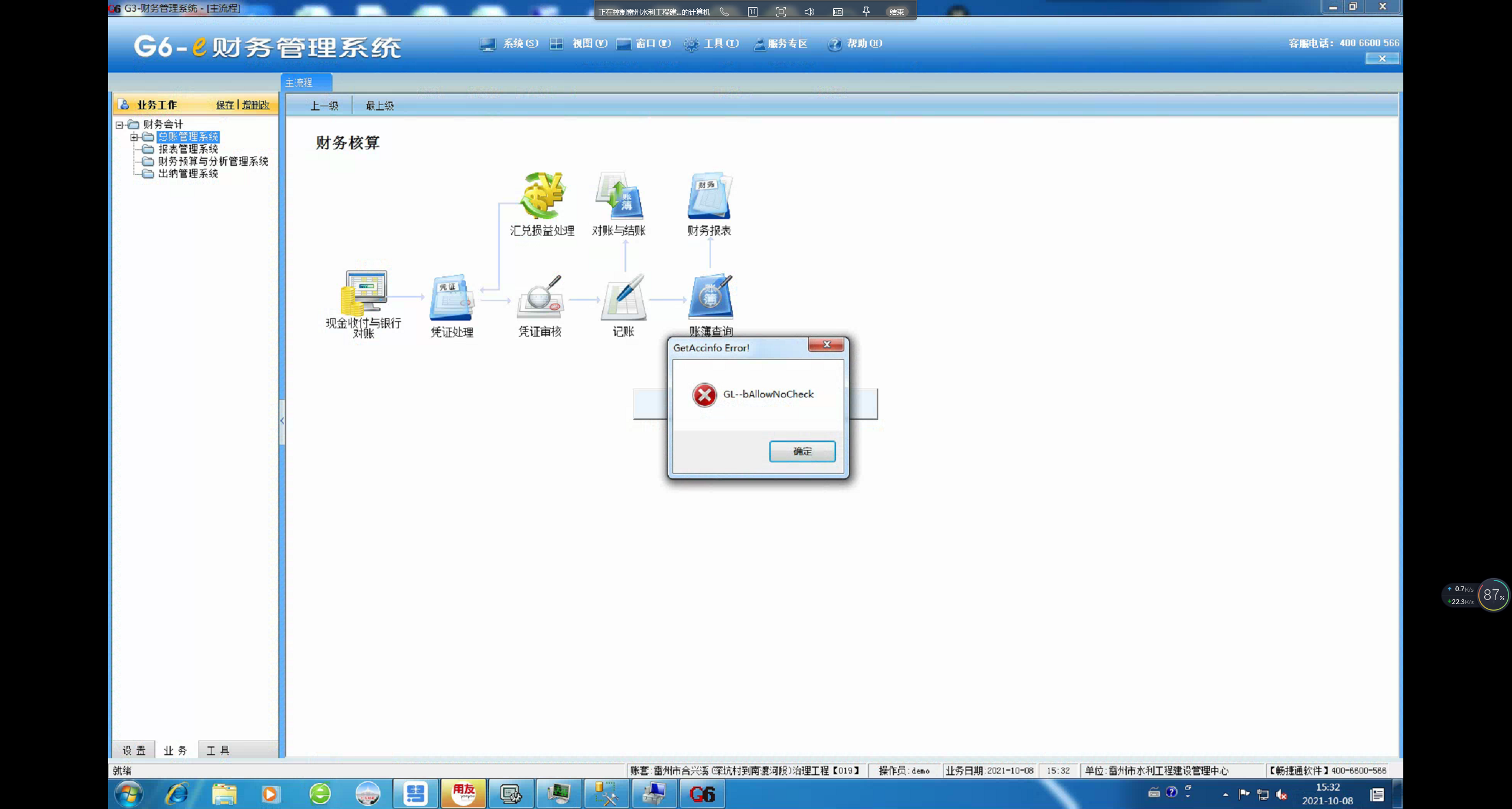Switch to the 设置 bottom tab
Image resolution: width=1512 pixels, height=809 pixels.
[x=134, y=750]
